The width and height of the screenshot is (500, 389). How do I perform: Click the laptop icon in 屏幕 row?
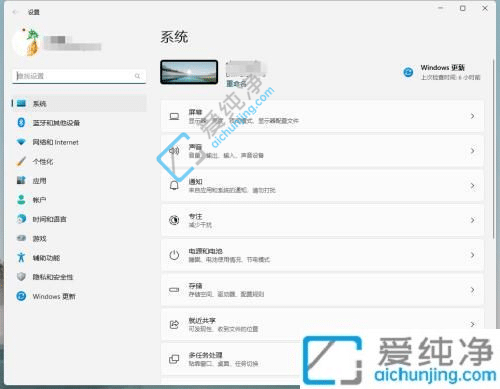click(174, 116)
